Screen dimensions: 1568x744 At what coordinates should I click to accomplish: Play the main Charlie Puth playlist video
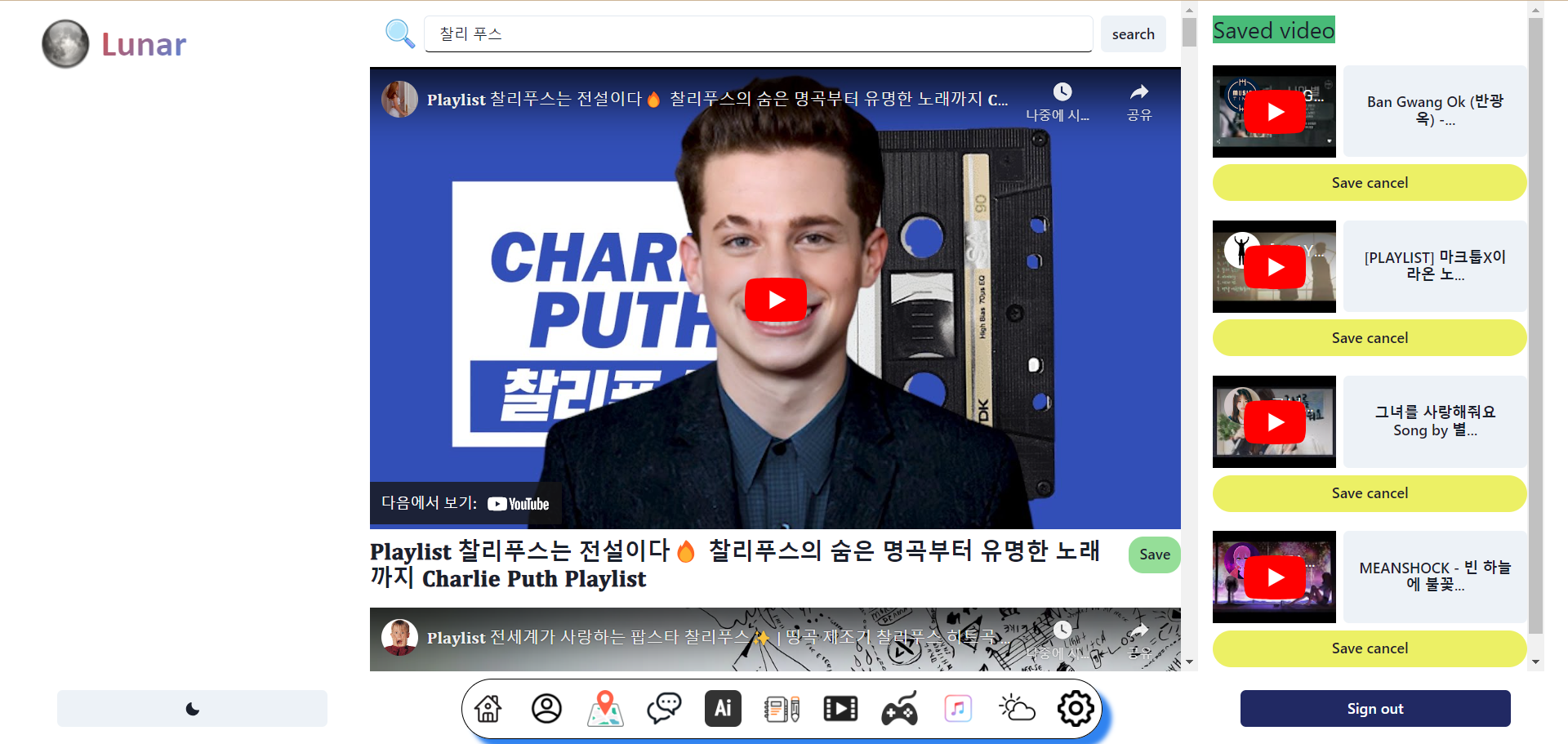776,300
